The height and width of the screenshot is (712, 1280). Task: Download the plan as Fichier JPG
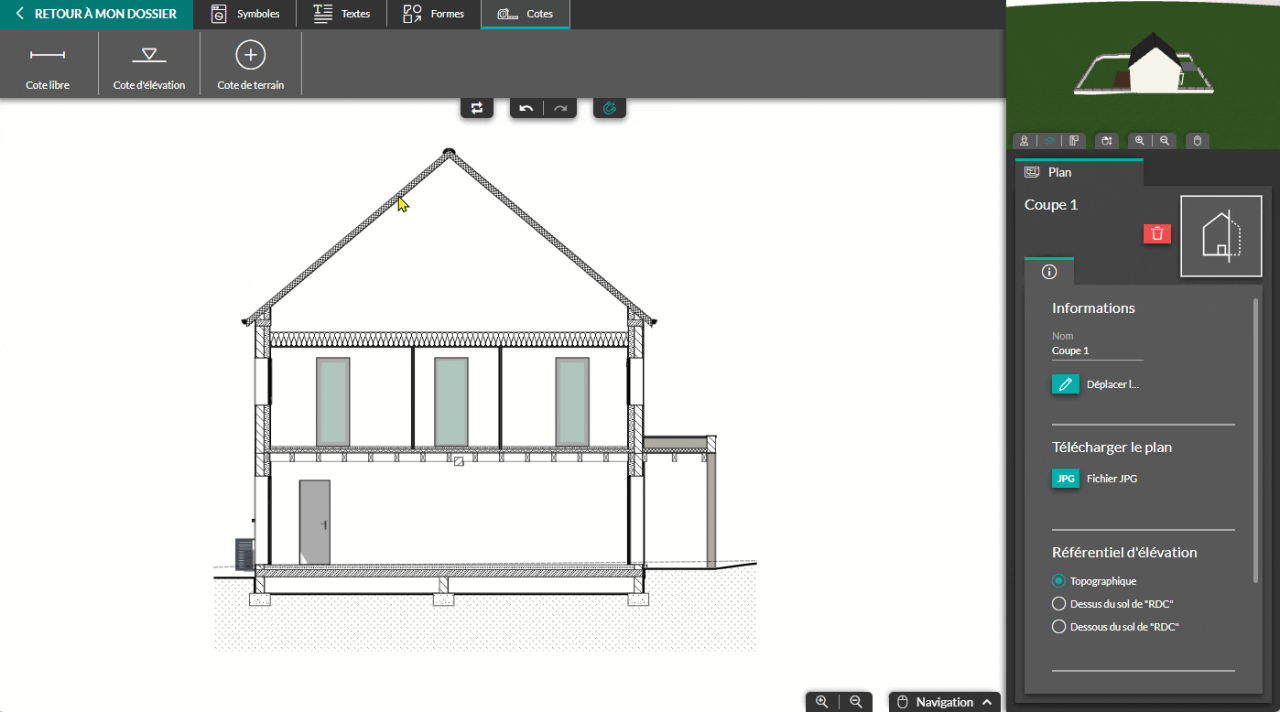(1066, 479)
